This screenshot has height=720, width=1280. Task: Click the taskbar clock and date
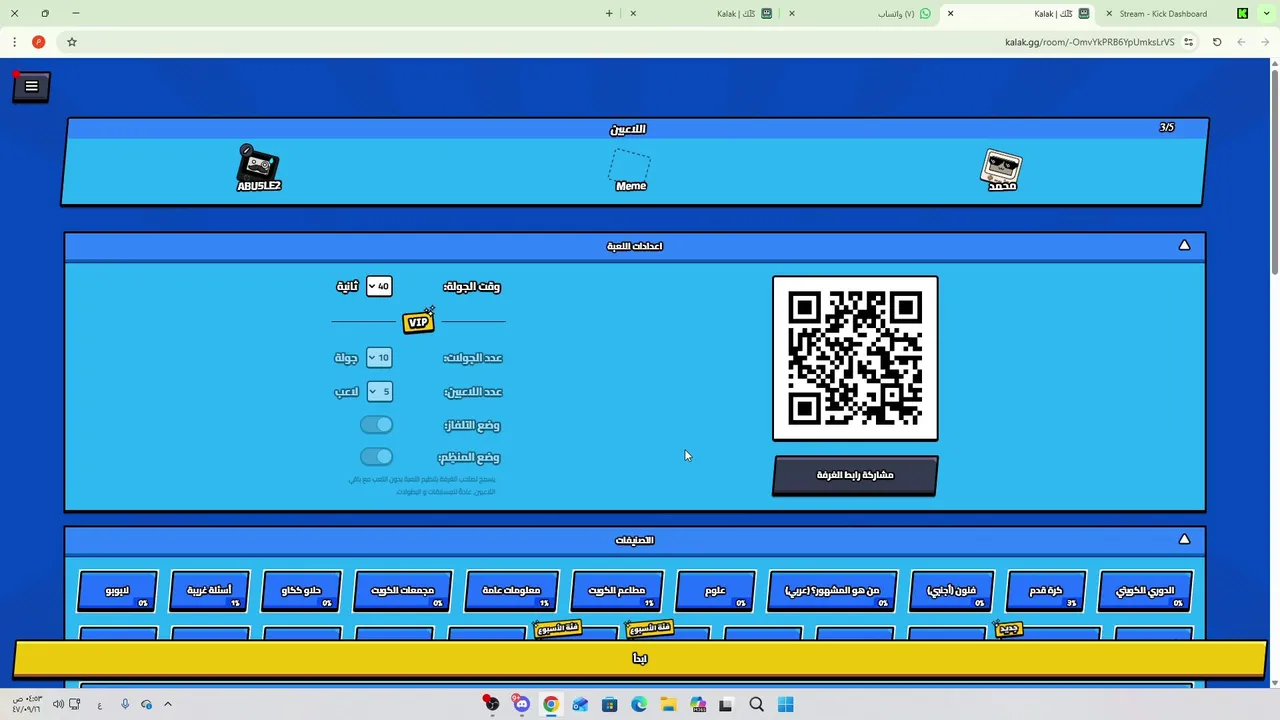[26, 704]
